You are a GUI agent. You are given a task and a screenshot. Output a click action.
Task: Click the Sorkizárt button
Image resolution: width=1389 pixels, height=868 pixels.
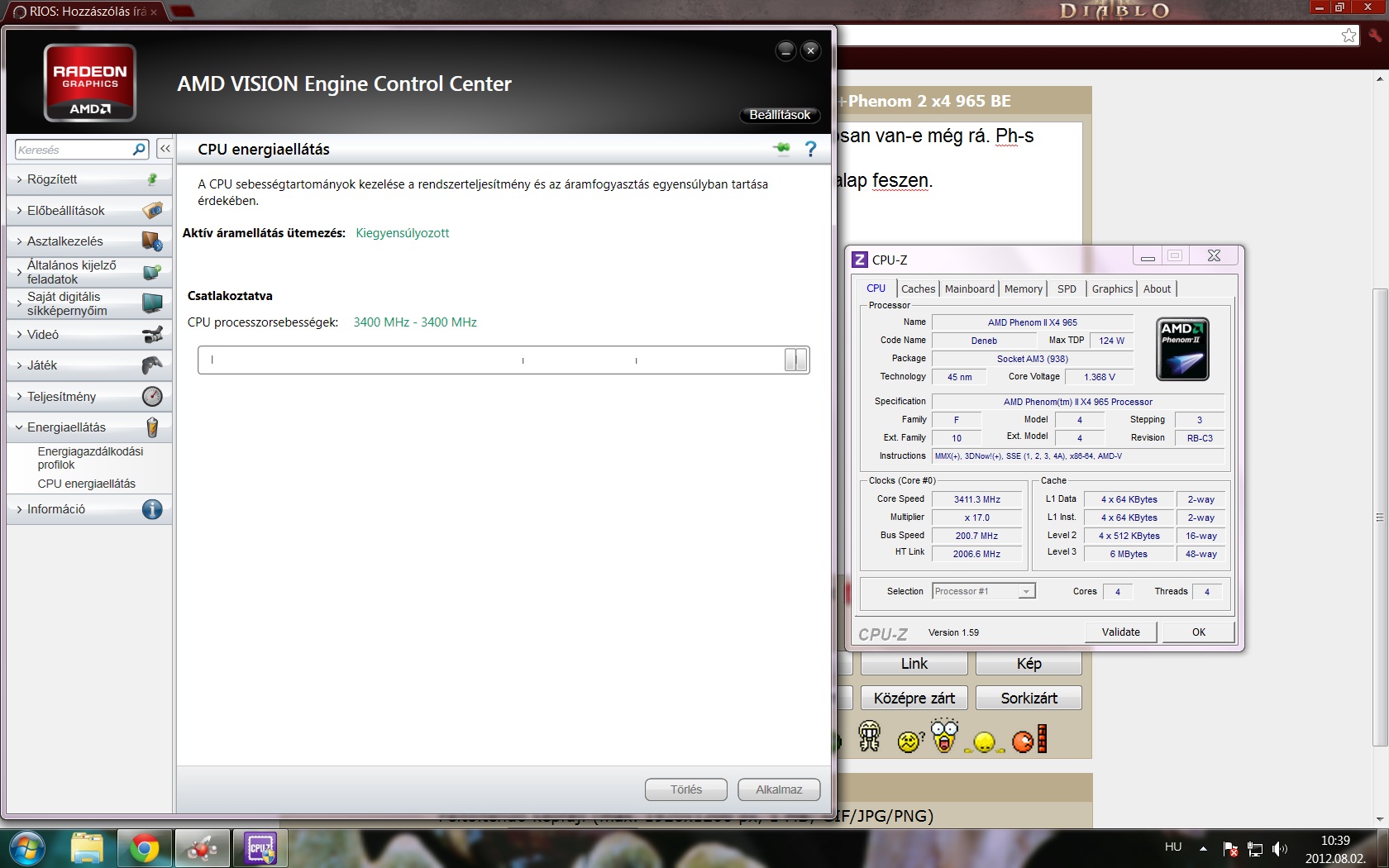pos(1029,699)
